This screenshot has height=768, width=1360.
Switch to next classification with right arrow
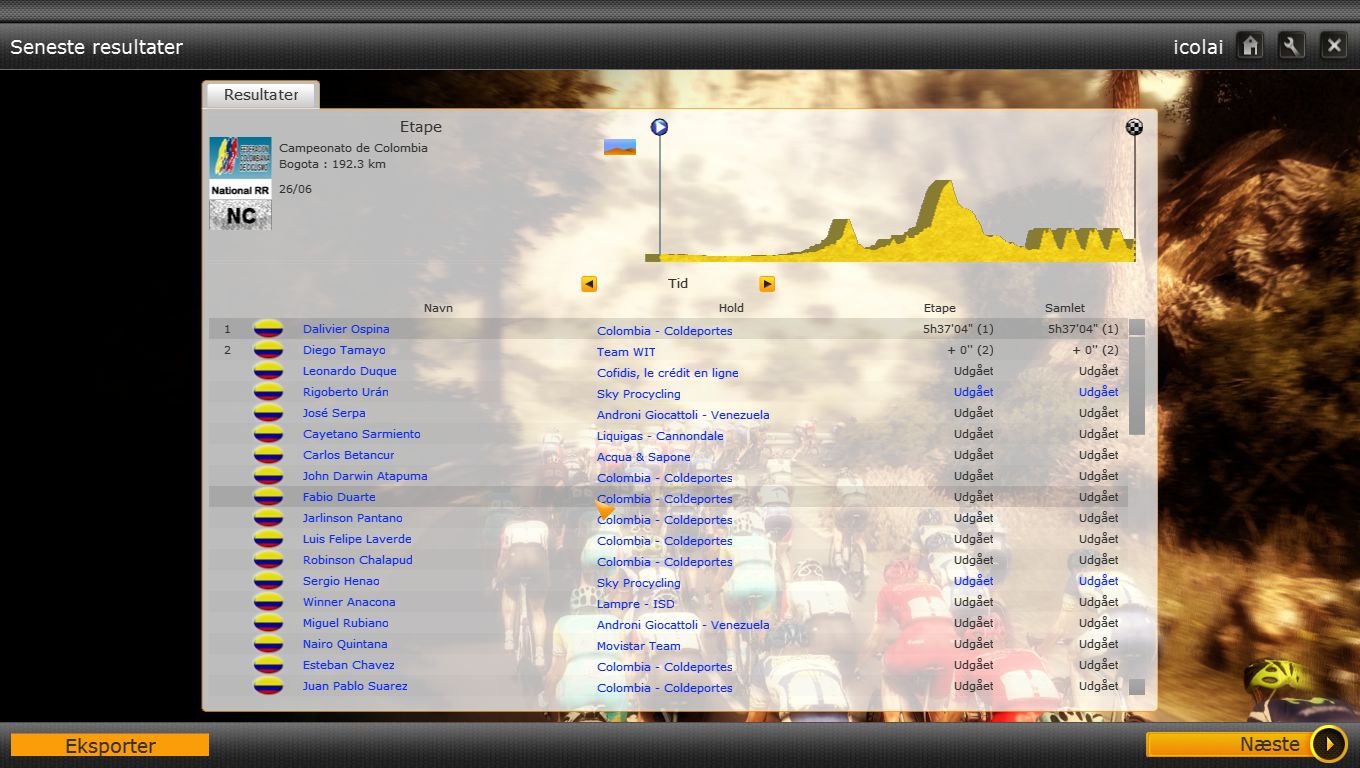pos(767,284)
